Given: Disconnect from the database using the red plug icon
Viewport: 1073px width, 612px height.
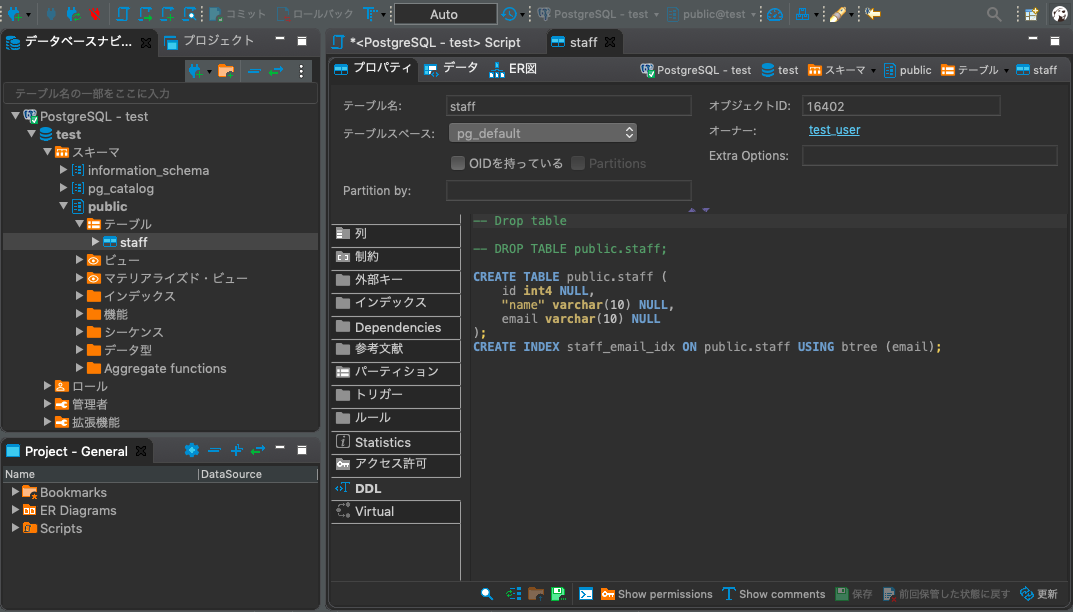Looking at the screenshot, I should [x=94, y=13].
